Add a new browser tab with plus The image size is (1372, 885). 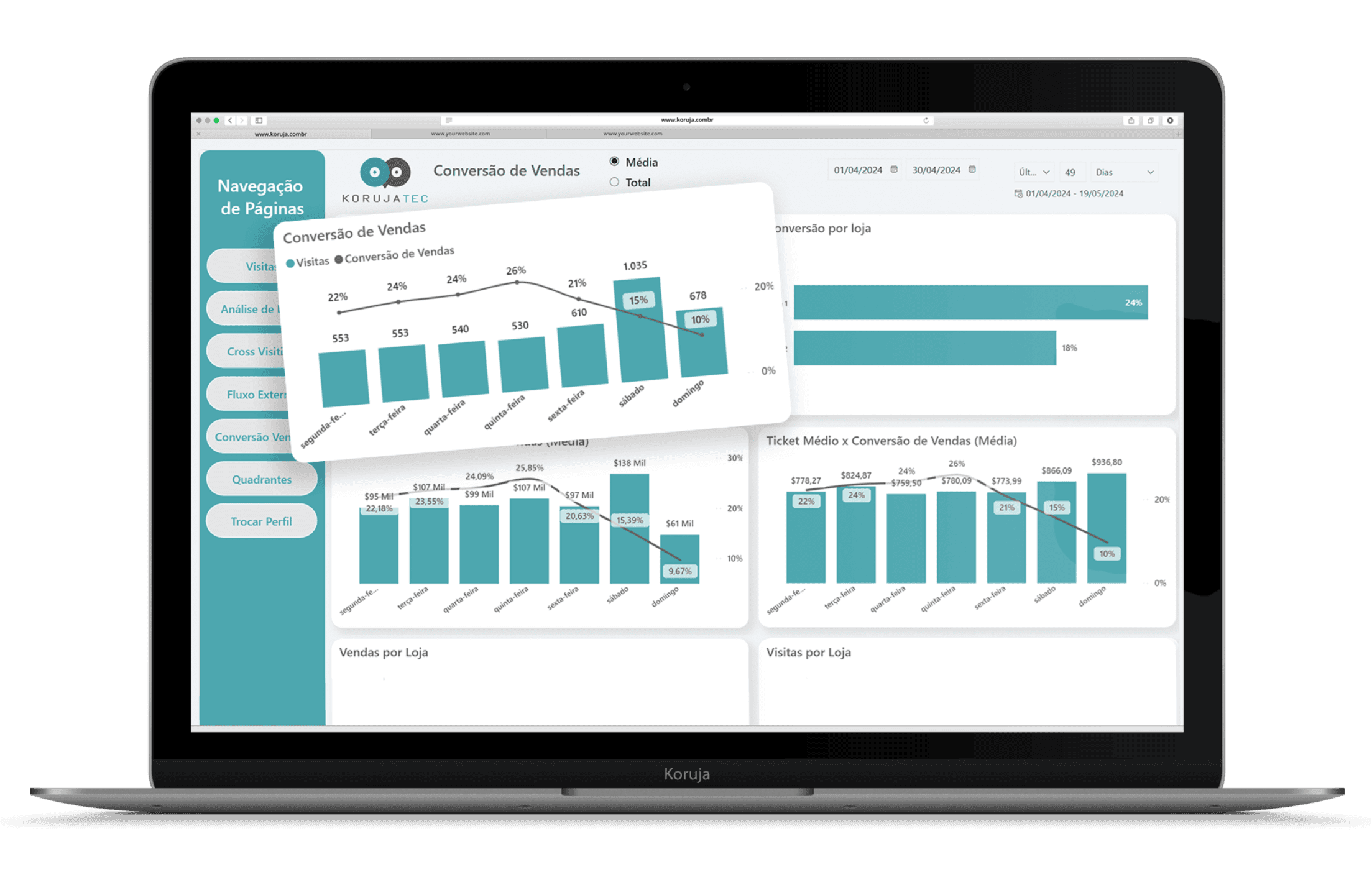[1178, 134]
